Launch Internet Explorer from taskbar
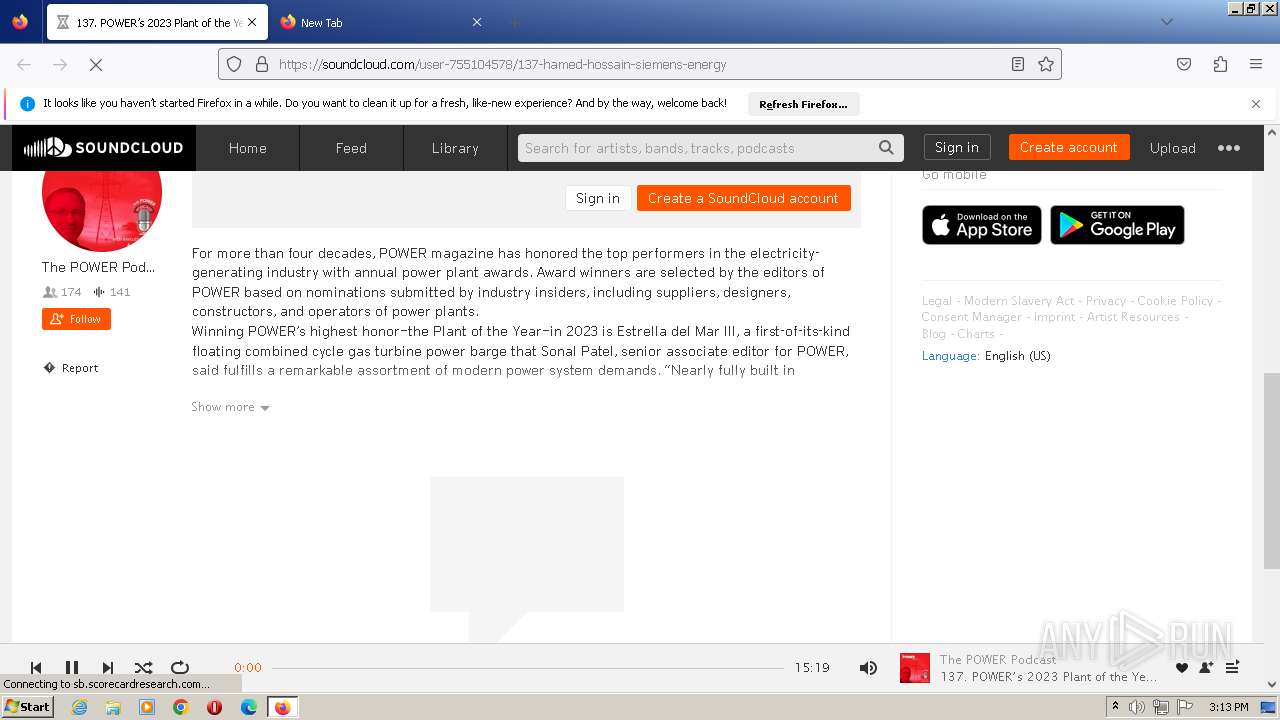 click(79, 707)
